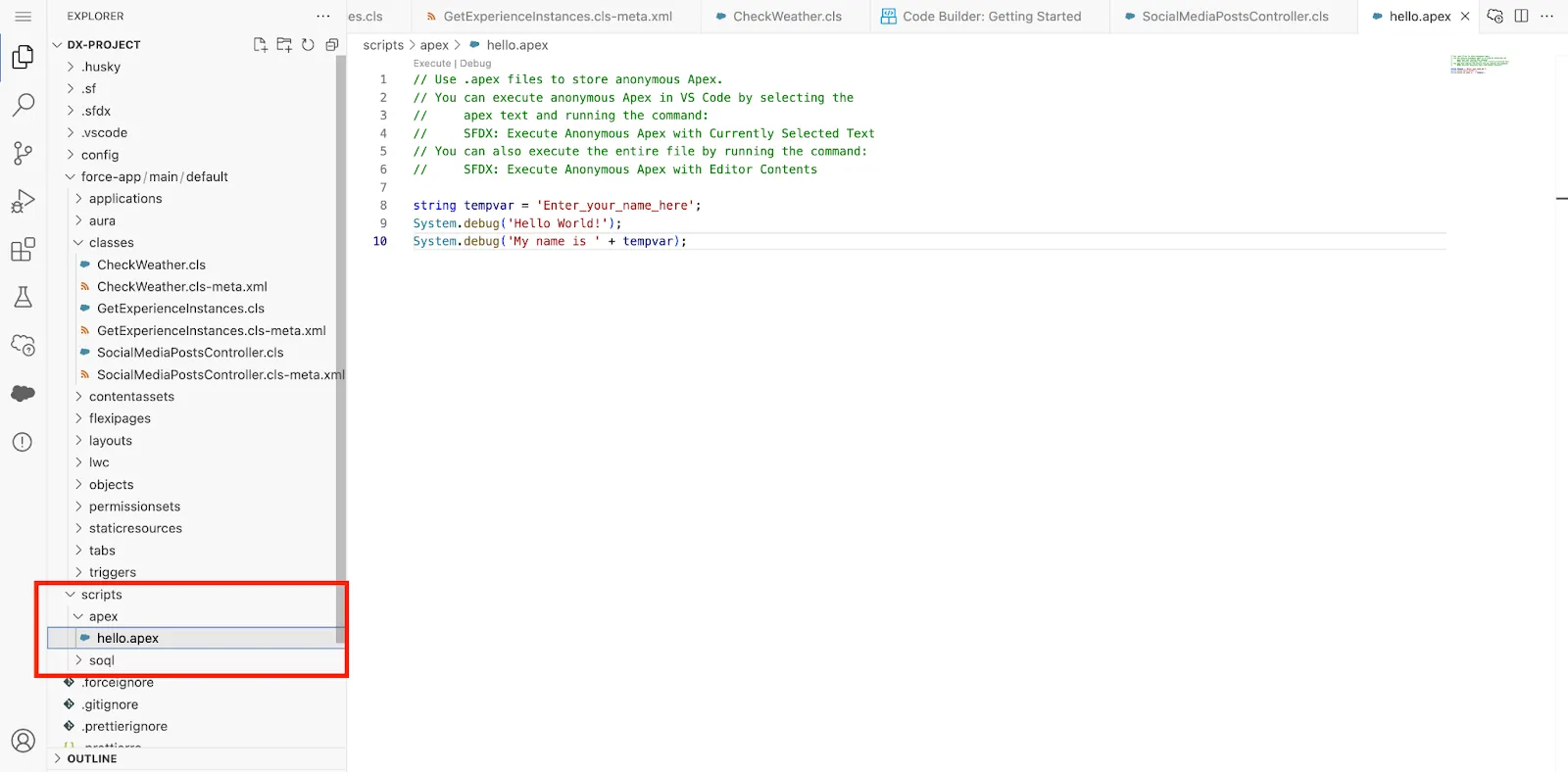Open the Search view in activity bar

pos(24,105)
